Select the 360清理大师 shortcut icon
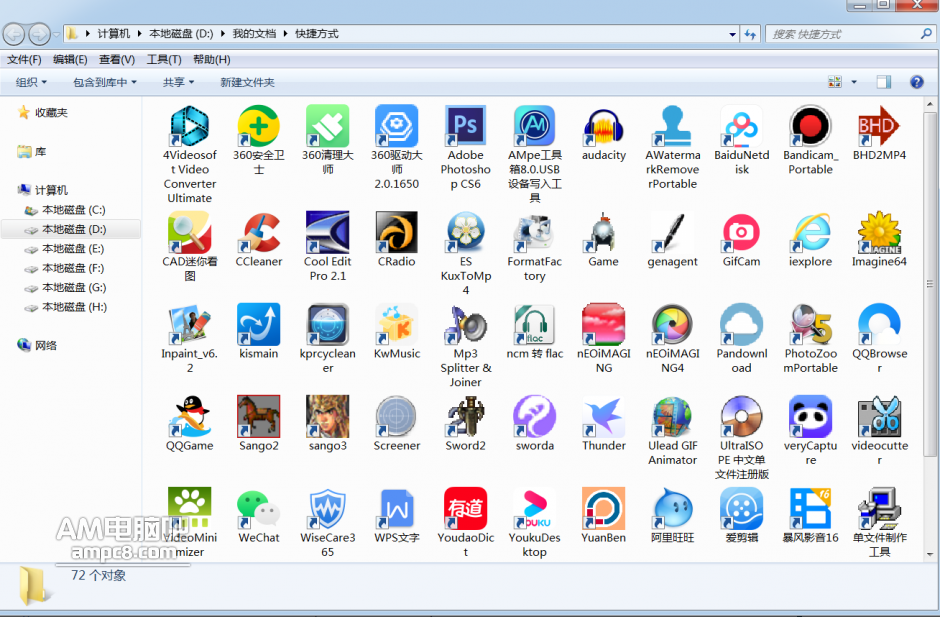Screen dimensions: 940x617 click(327, 126)
